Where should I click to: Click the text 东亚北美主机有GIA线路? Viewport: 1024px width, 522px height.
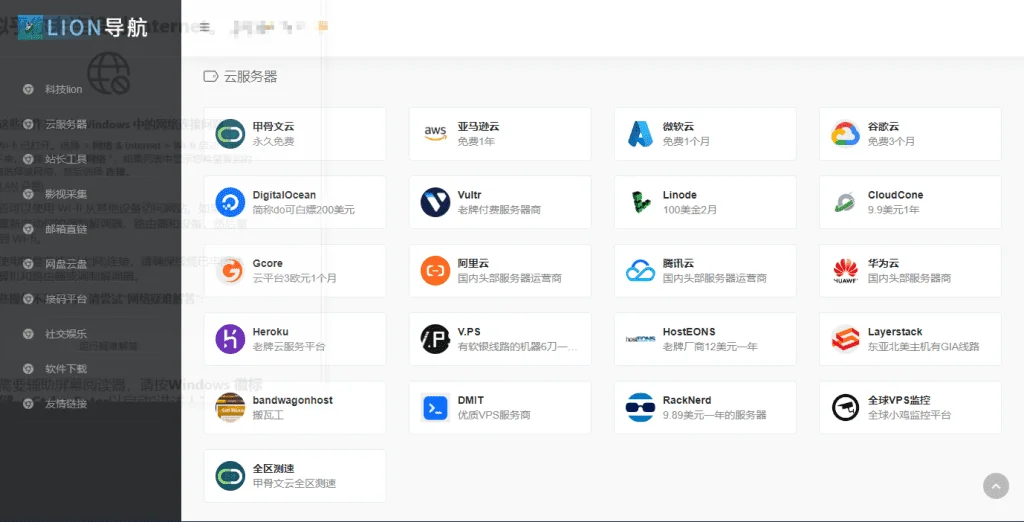[923, 346]
